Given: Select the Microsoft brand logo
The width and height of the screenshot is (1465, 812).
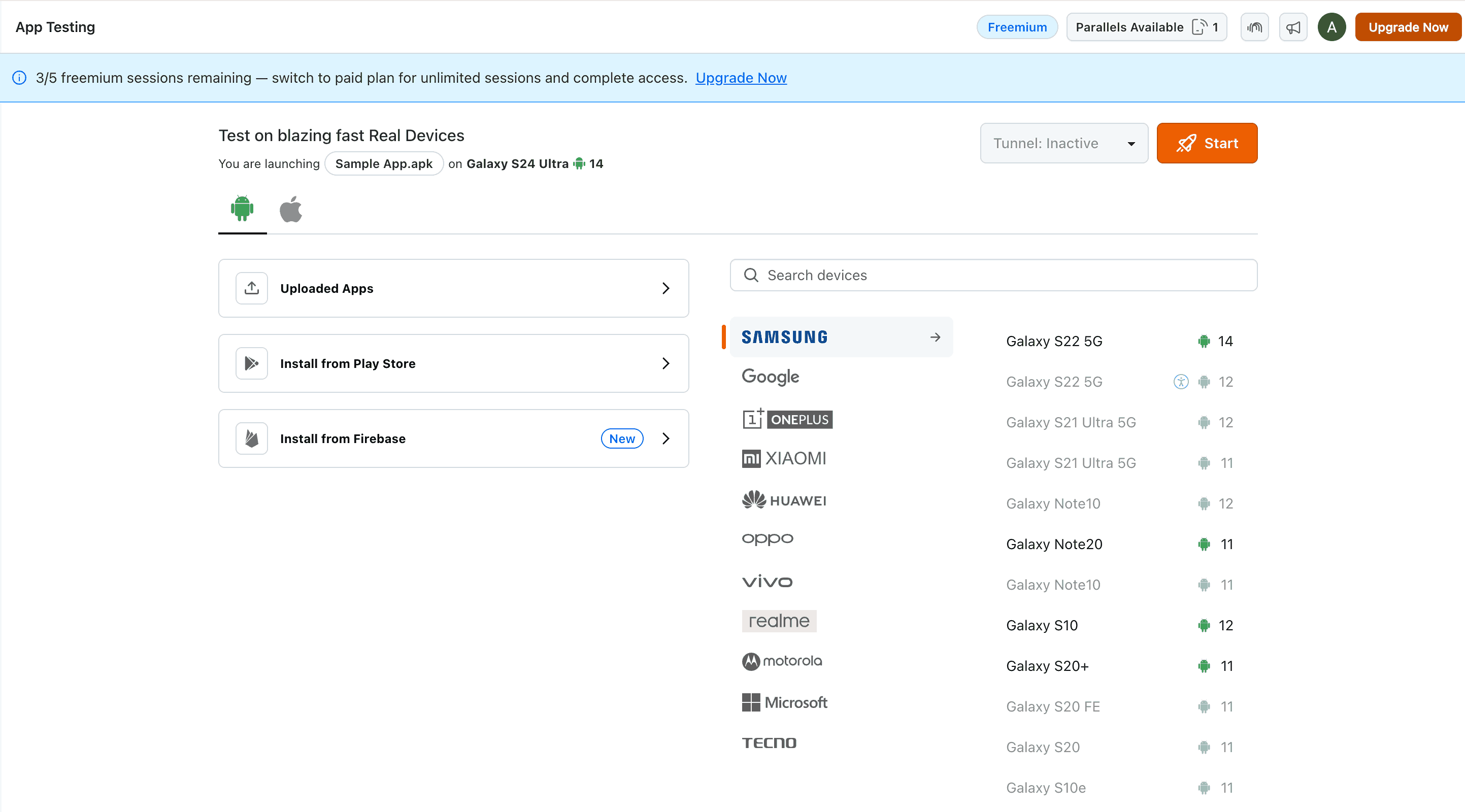Looking at the screenshot, I should click(x=784, y=703).
